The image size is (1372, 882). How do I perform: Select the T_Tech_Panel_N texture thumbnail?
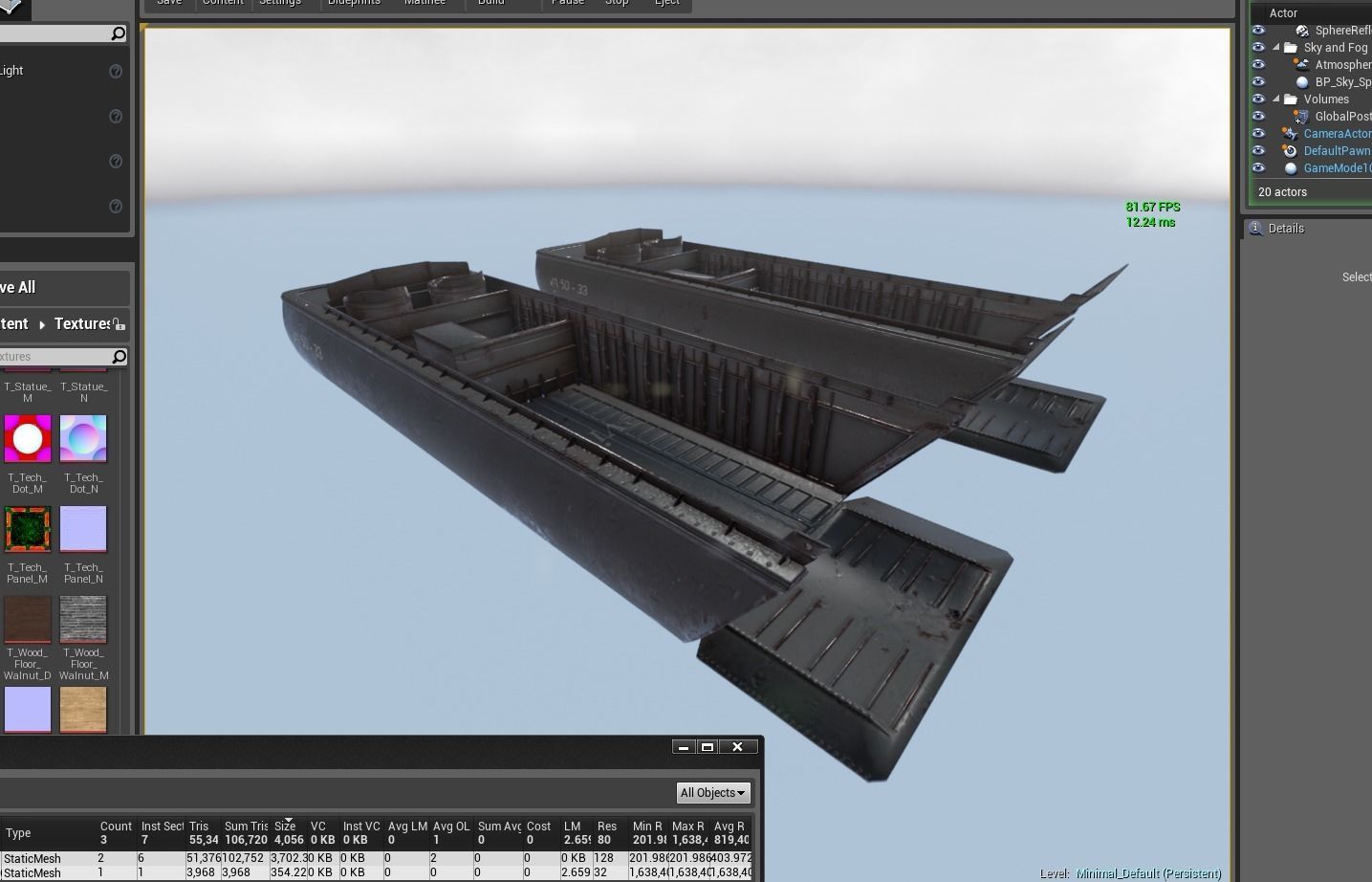pos(83,529)
